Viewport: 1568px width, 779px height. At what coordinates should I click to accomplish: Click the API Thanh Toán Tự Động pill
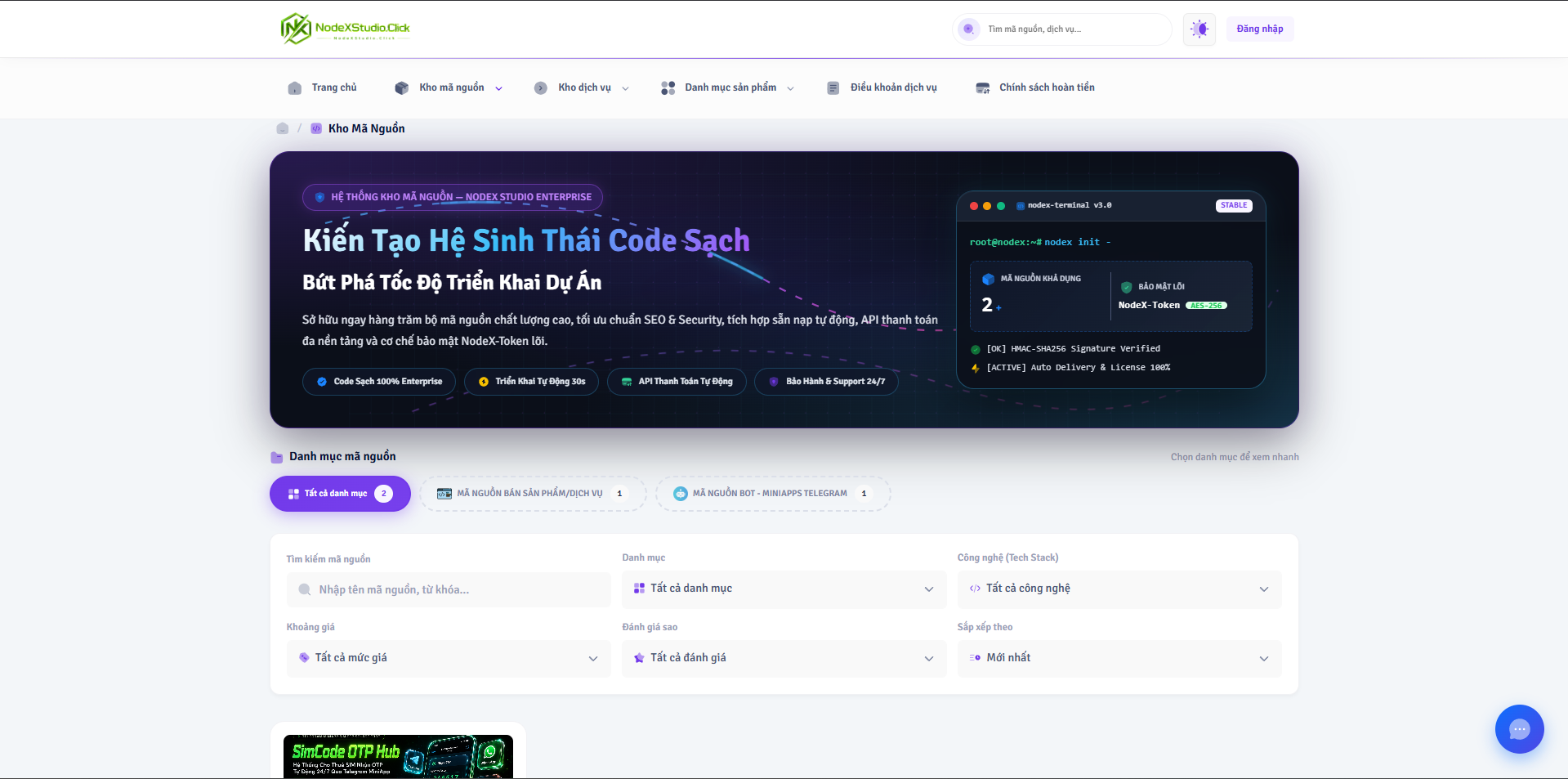pos(677,382)
